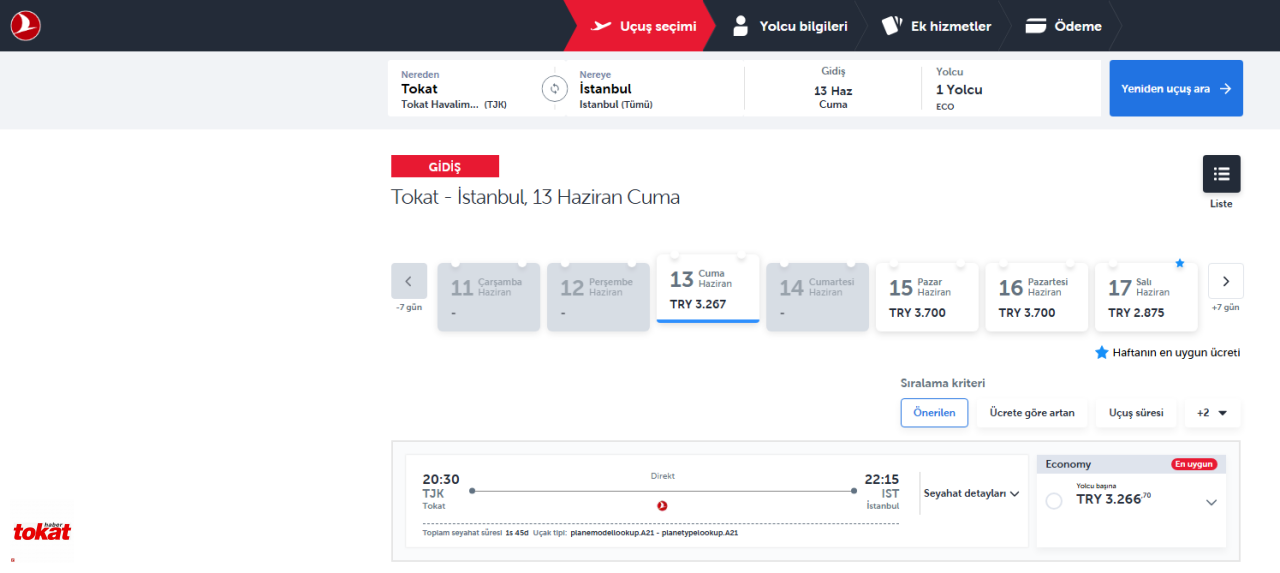Image resolution: width=1280 pixels, height=573 pixels.
Task: Click the blue star on 17 Salı card
Action: coord(1180,263)
